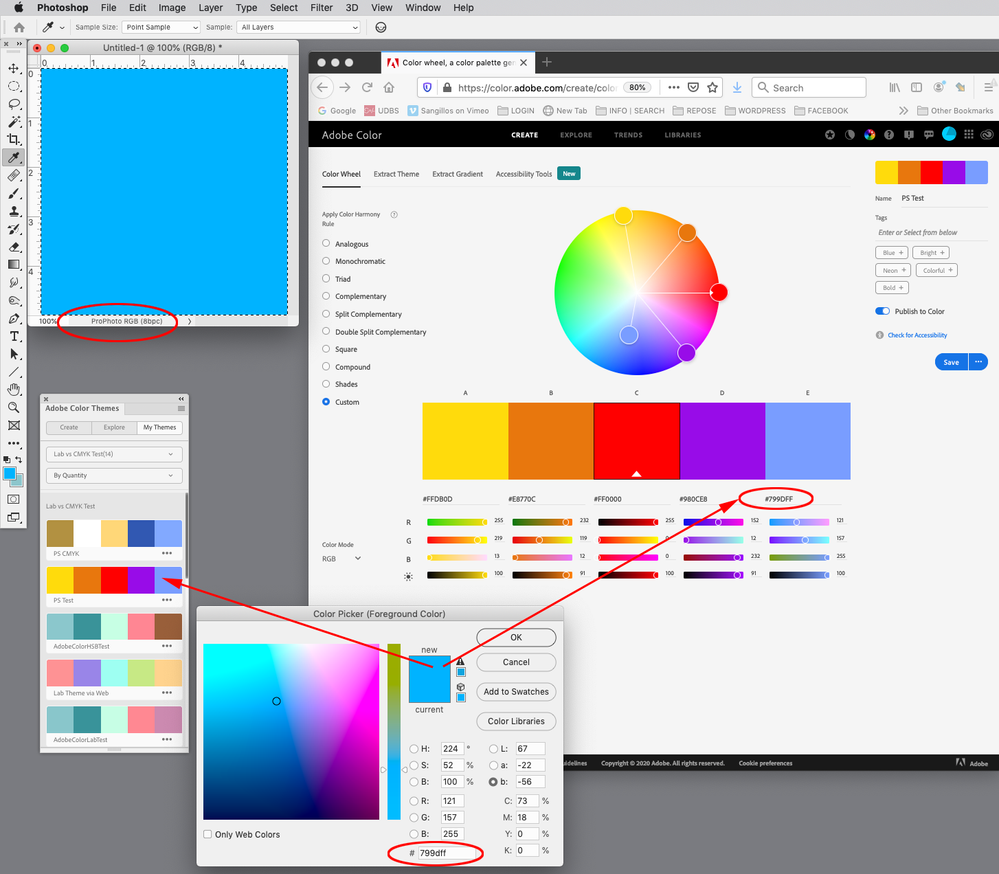Bookmark page with the star icon
This screenshot has width=999, height=874.
(x=712, y=87)
